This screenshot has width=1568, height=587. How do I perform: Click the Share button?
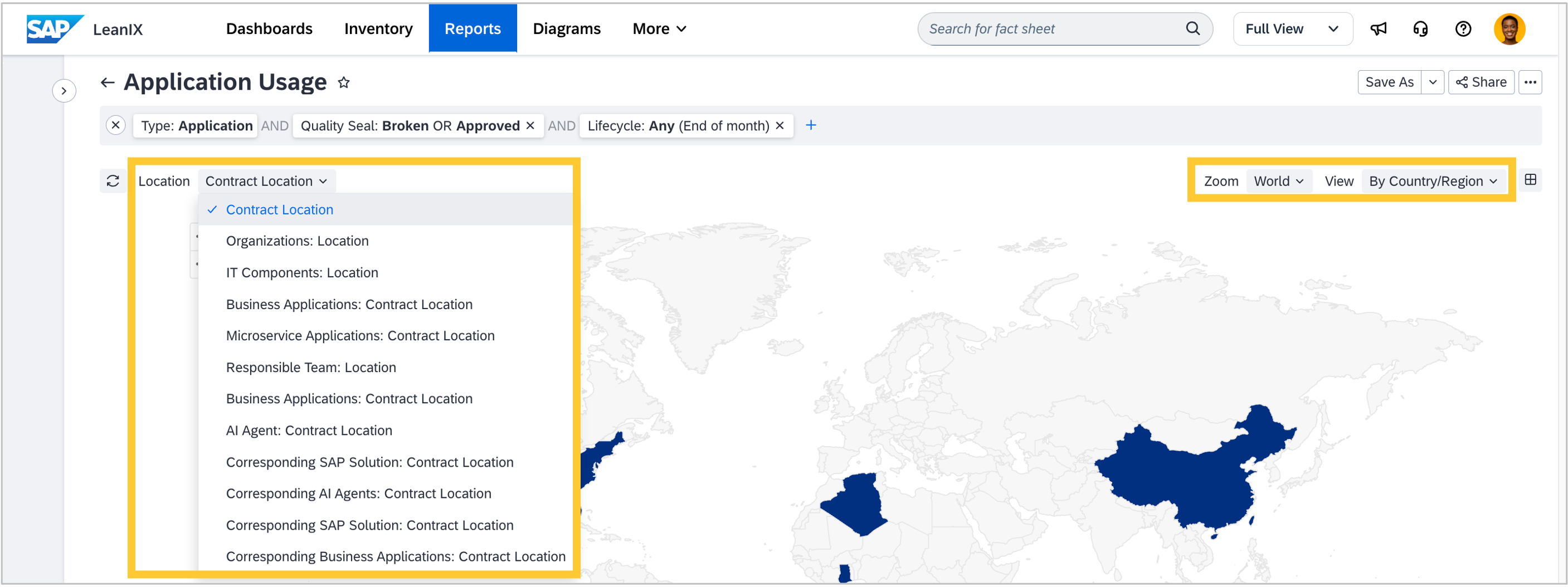pos(1481,82)
